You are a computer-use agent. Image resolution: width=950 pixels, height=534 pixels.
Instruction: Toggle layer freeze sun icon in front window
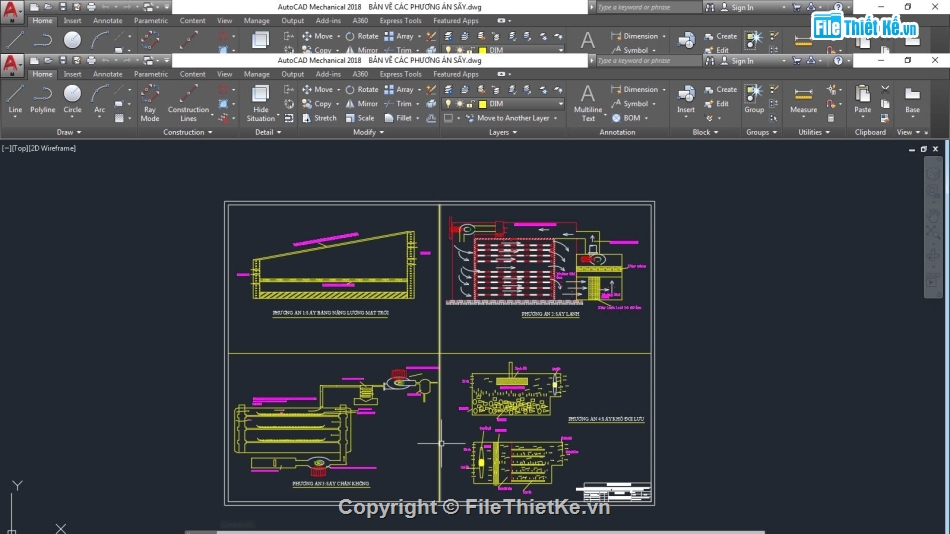(459, 104)
